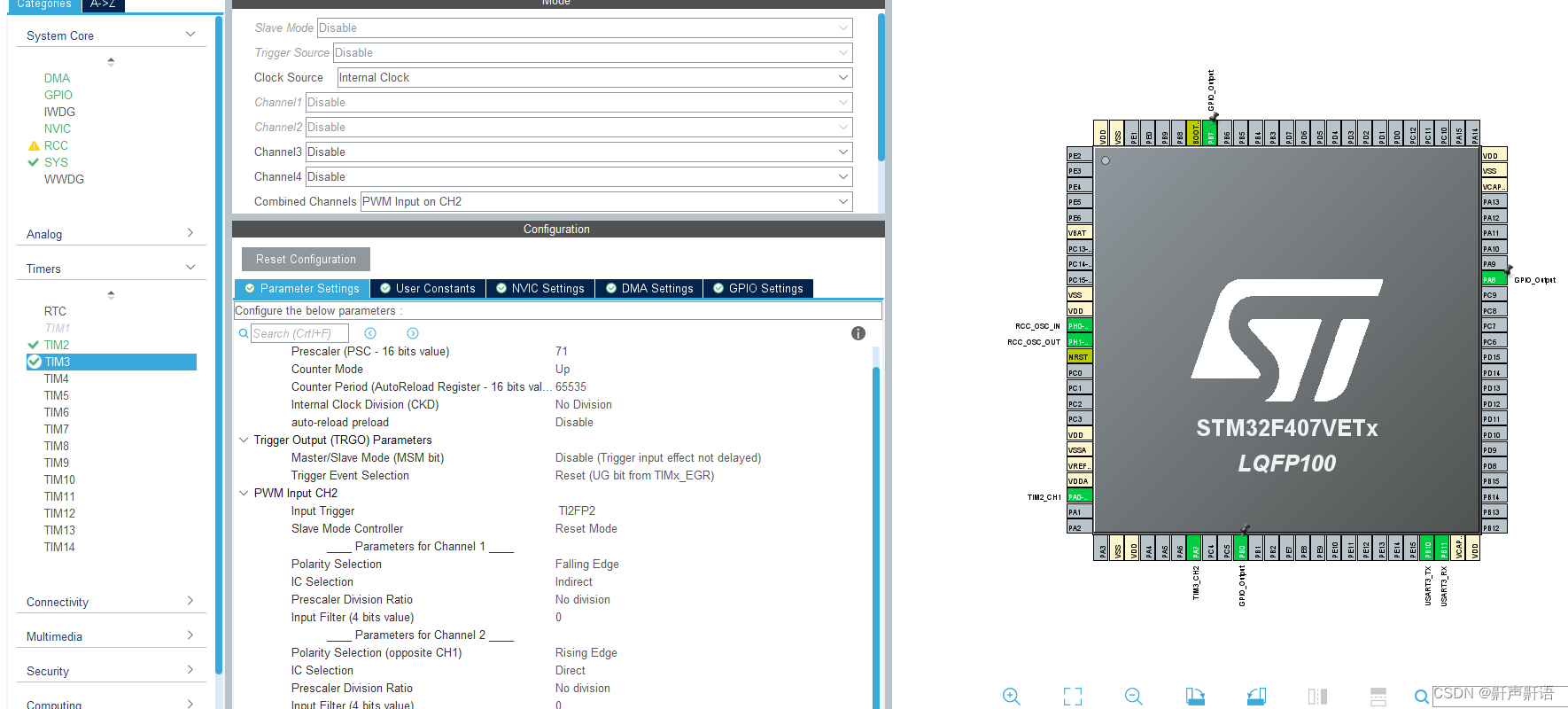Open the Trigger Source dropdown

593,52
